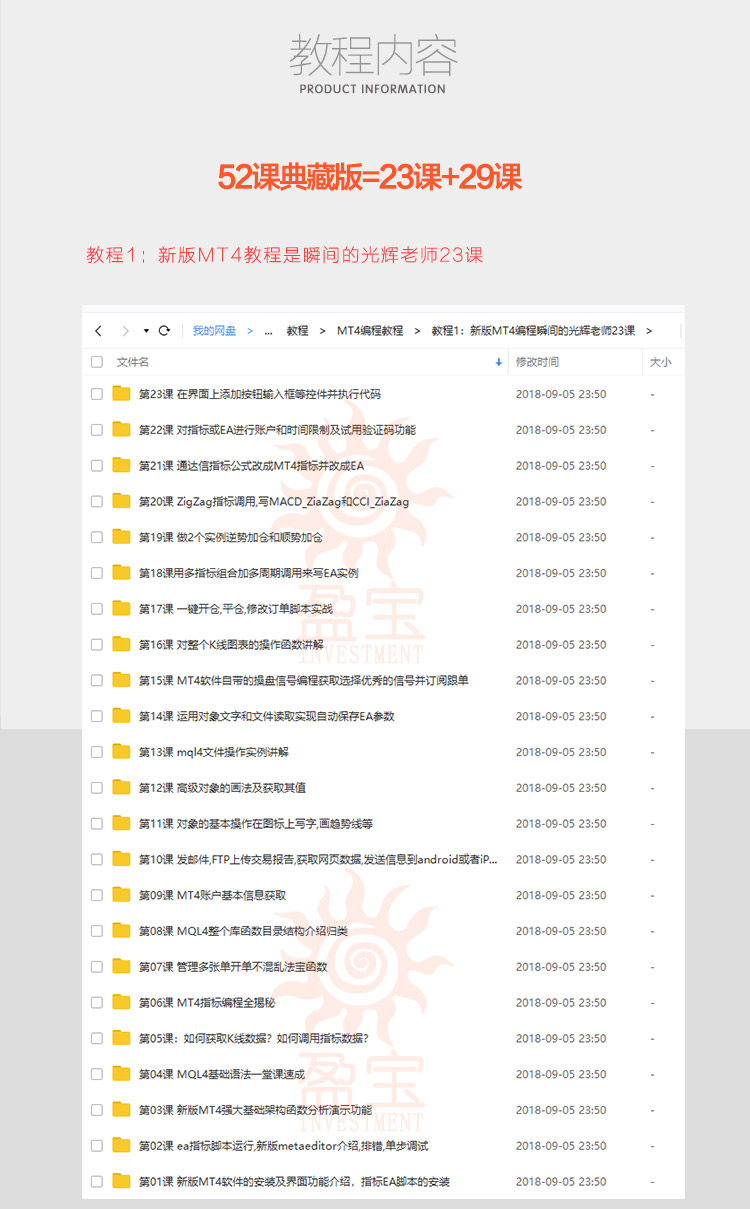Click the 第11课 folder icon
This screenshot has height=1209, width=750.
coord(122,823)
